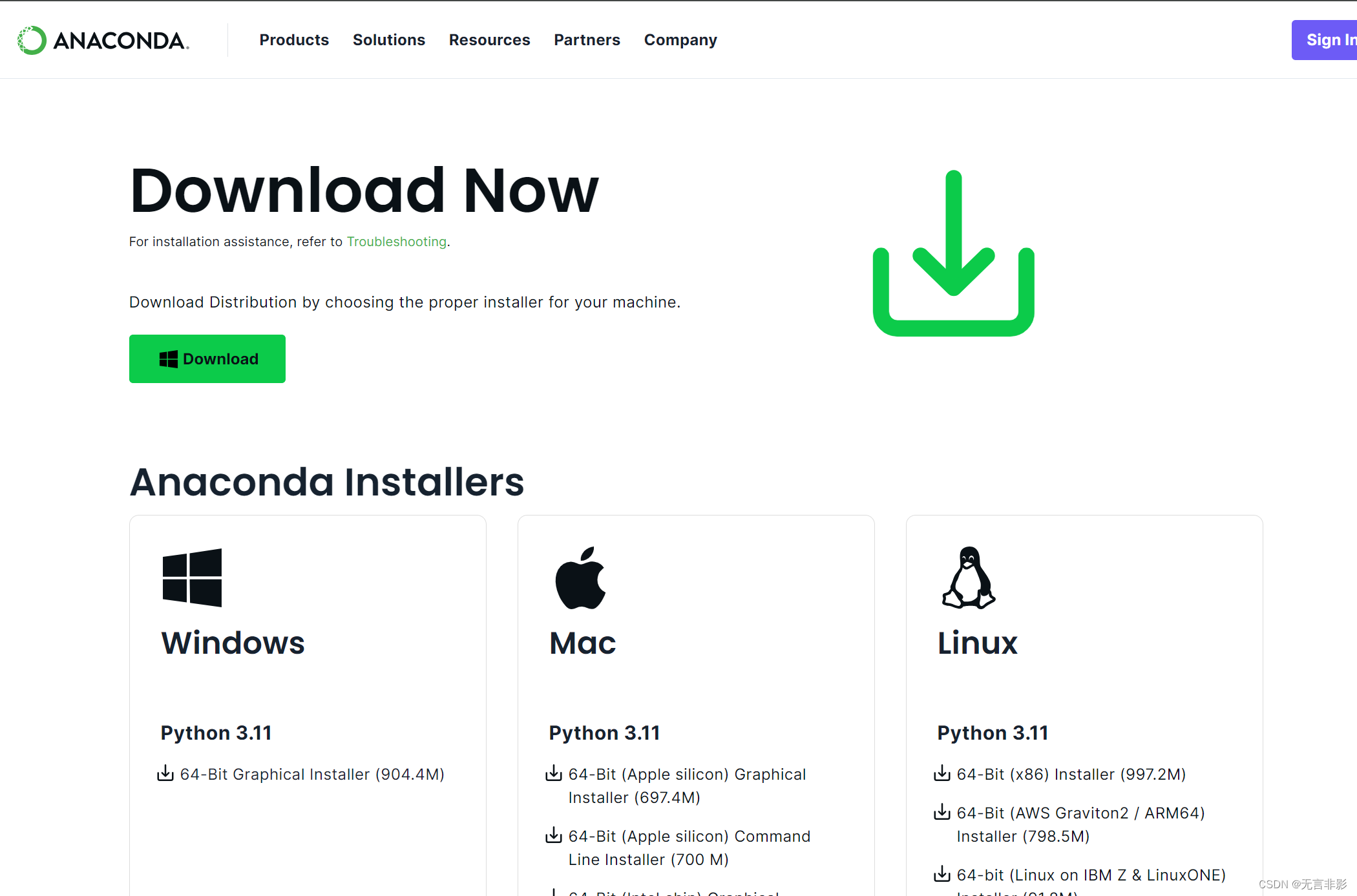Click download icon beside Windows 64-Bit Graphical Installer
This screenshot has width=1357, height=896.
pos(165,773)
